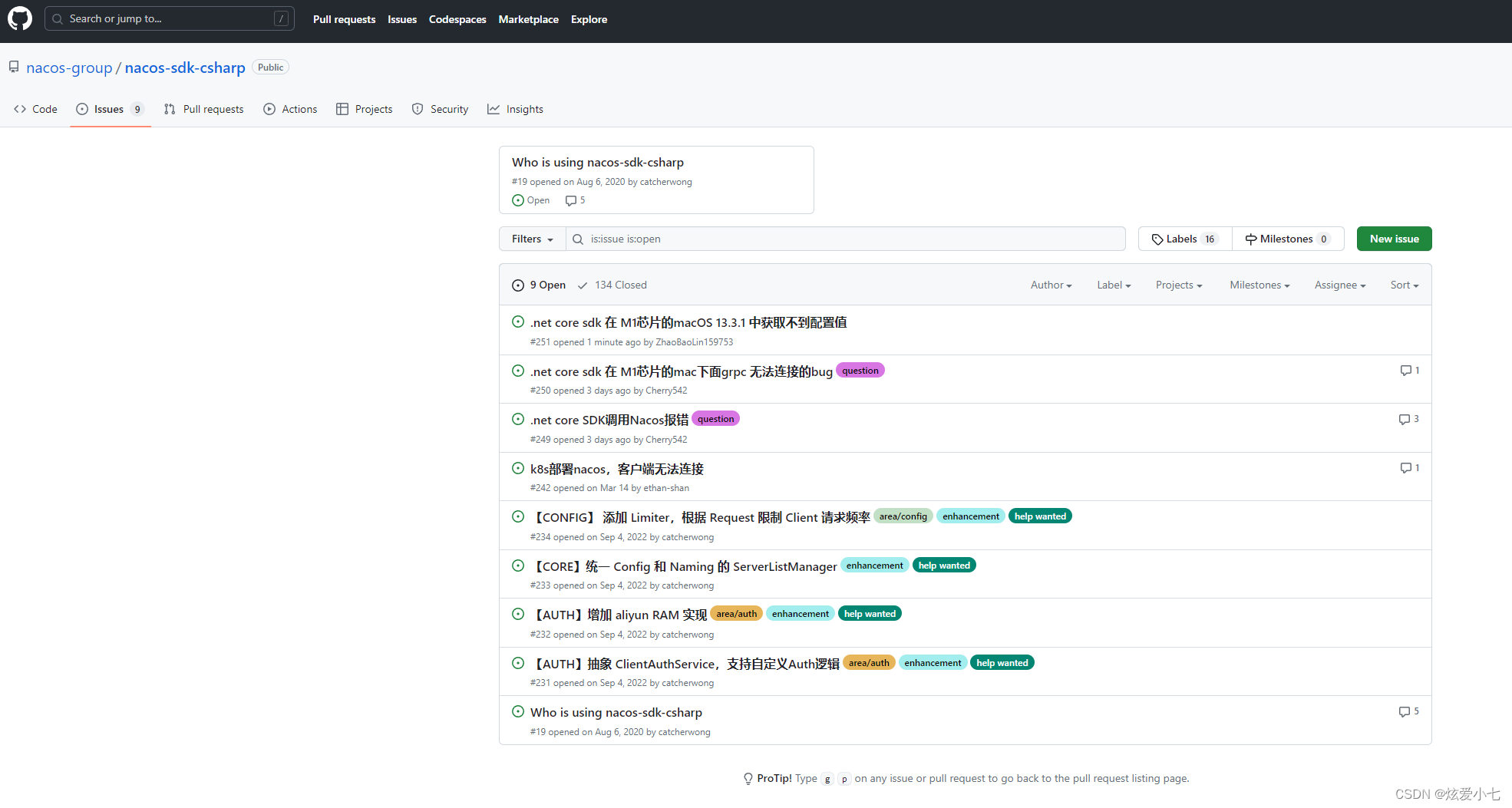This screenshot has height=808, width=1512.
Task: Open the Pull requests repository tab
Action: click(x=203, y=110)
